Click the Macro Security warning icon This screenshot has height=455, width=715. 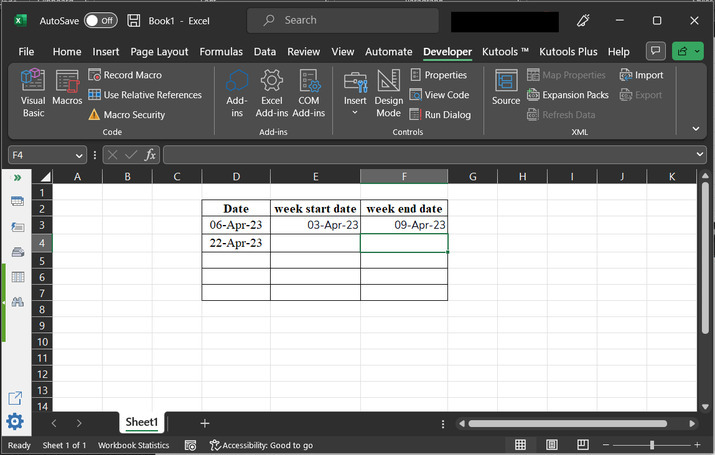(x=94, y=115)
